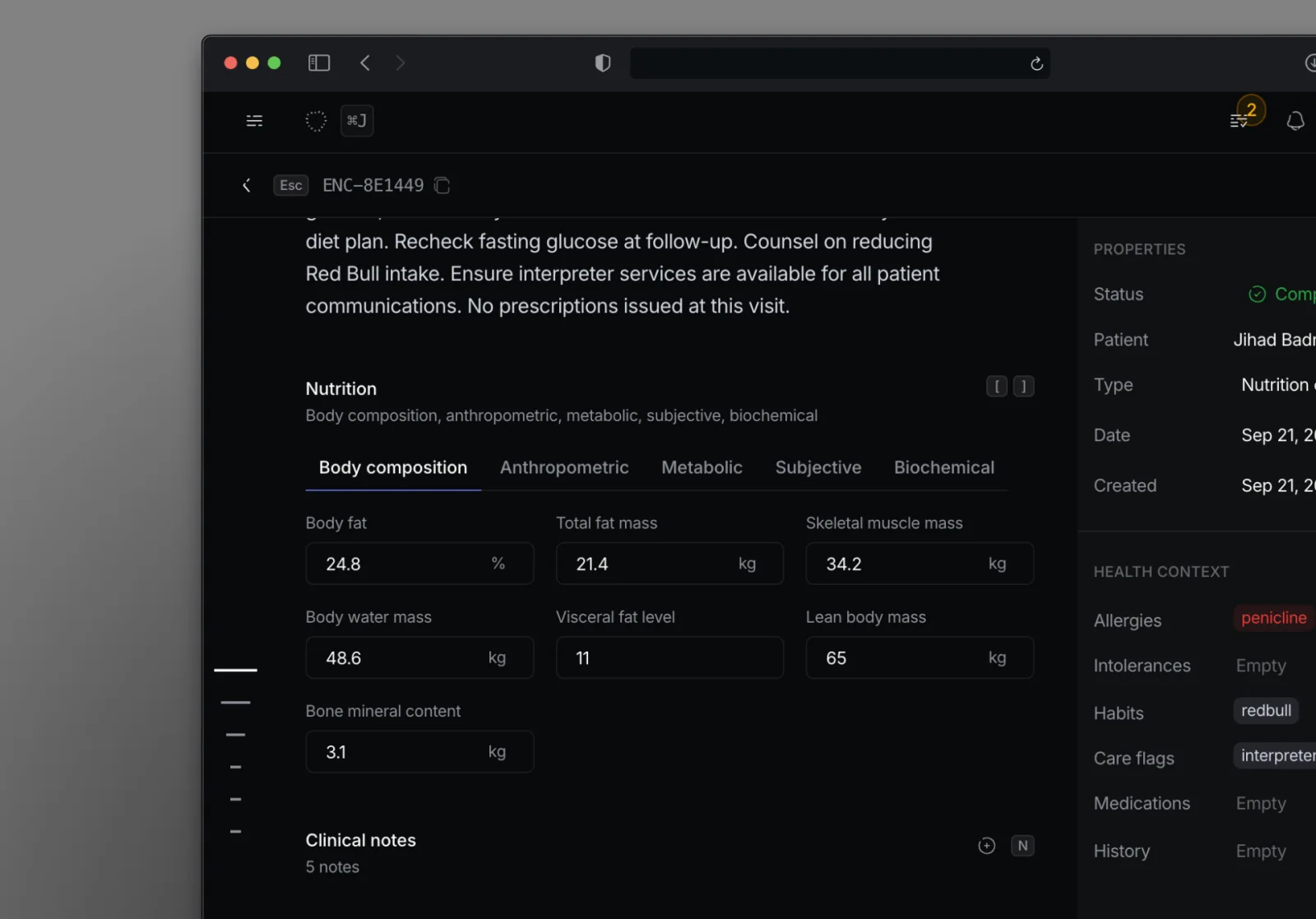This screenshot has height=919, width=1316.
Task: Edit the Visceral fat level field
Action: (670, 657)
